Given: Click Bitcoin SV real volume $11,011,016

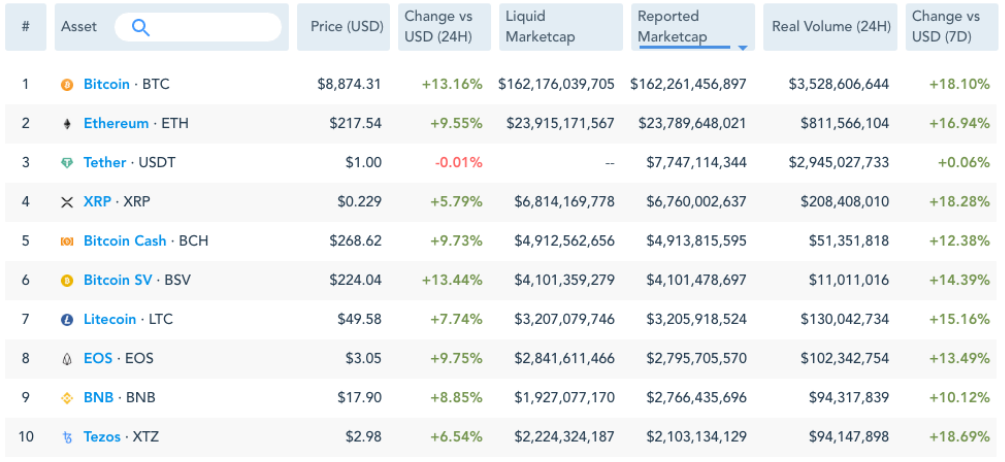Looking at the screenshot, I should [849, 279].
